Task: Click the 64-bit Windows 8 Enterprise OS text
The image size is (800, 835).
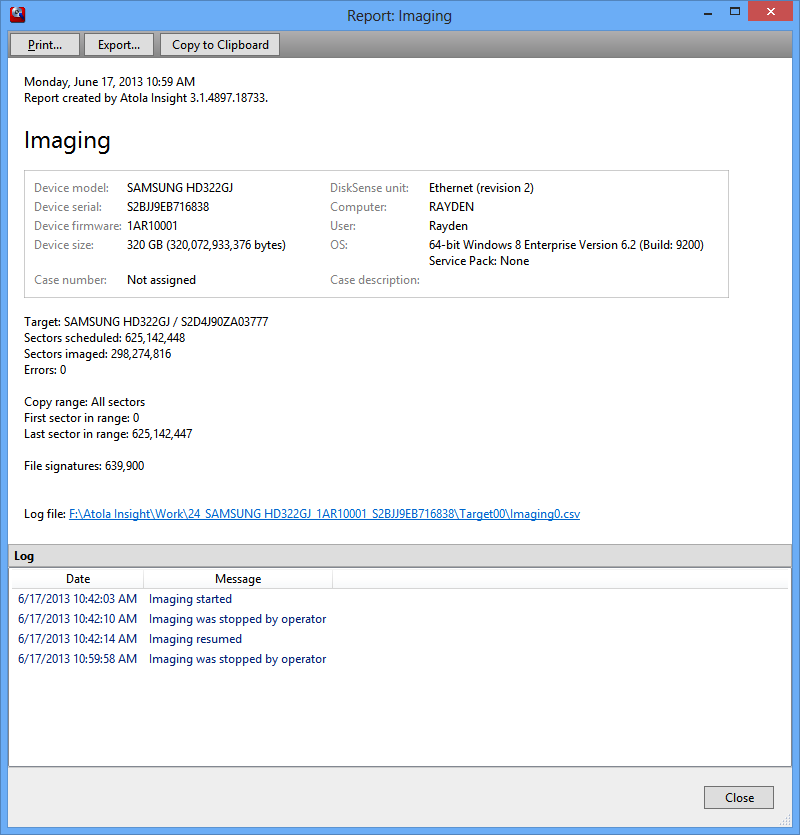Action: coord(566,245)
